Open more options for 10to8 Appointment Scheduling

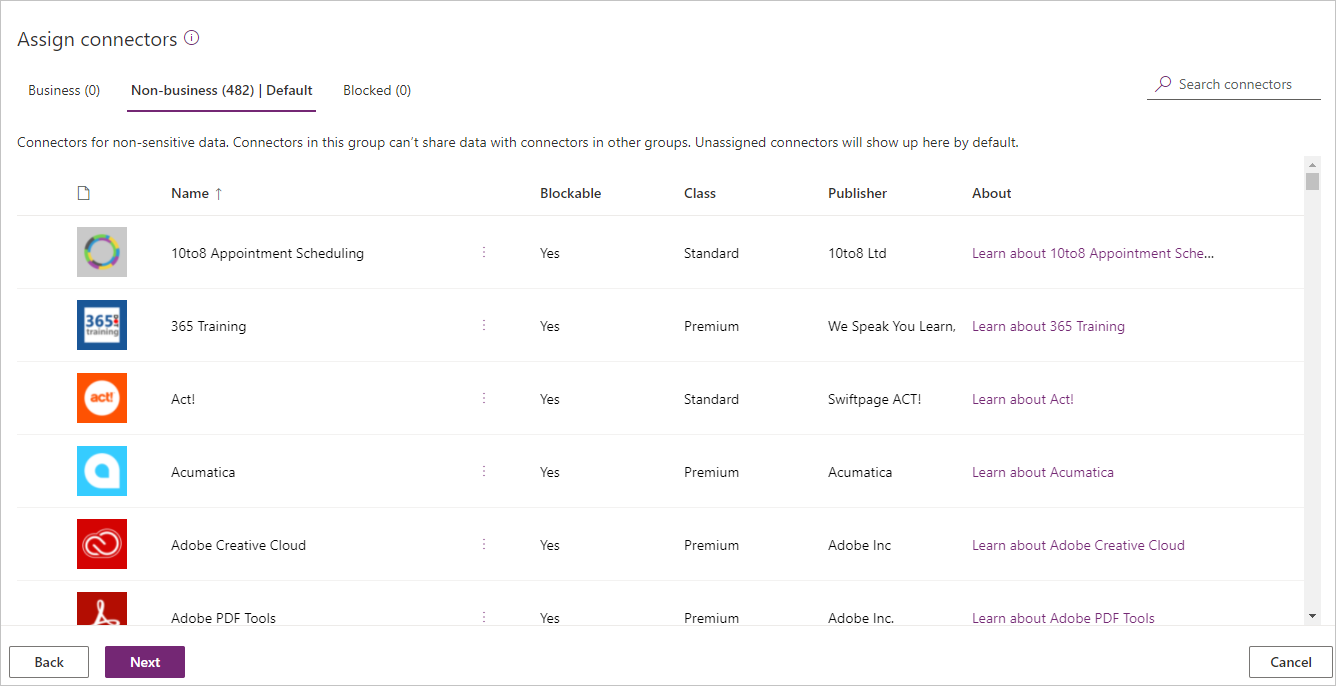[x=484, y=252]
